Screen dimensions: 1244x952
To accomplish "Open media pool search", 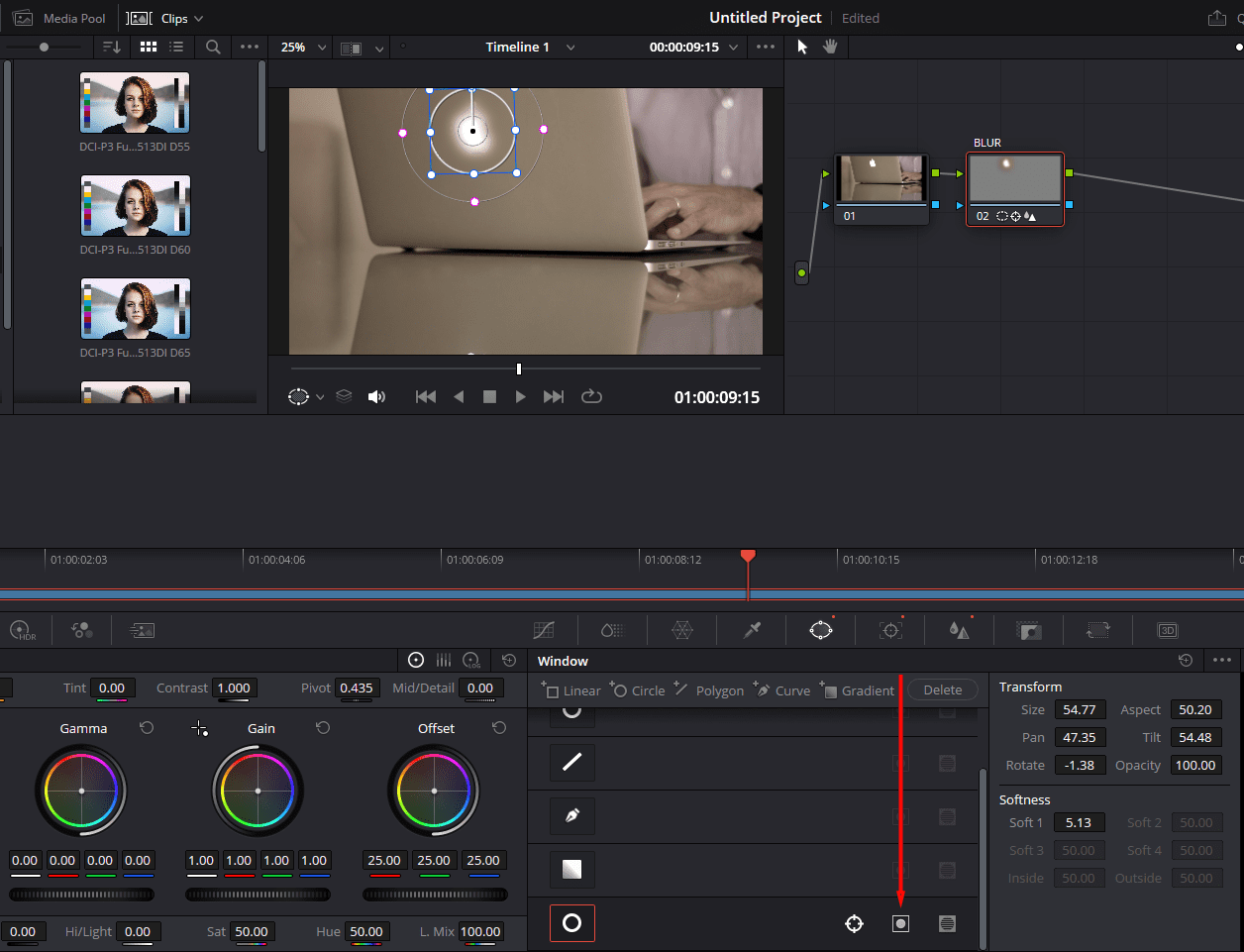I will click(213, 47).
